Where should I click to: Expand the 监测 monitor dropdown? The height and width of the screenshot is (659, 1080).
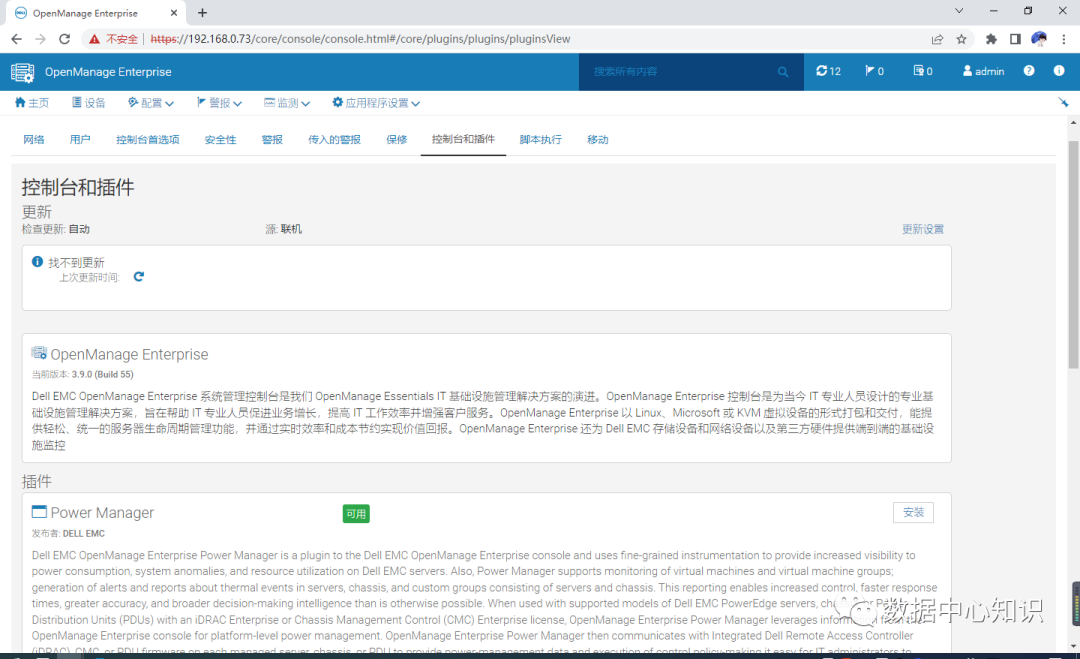tap(287, 103)
